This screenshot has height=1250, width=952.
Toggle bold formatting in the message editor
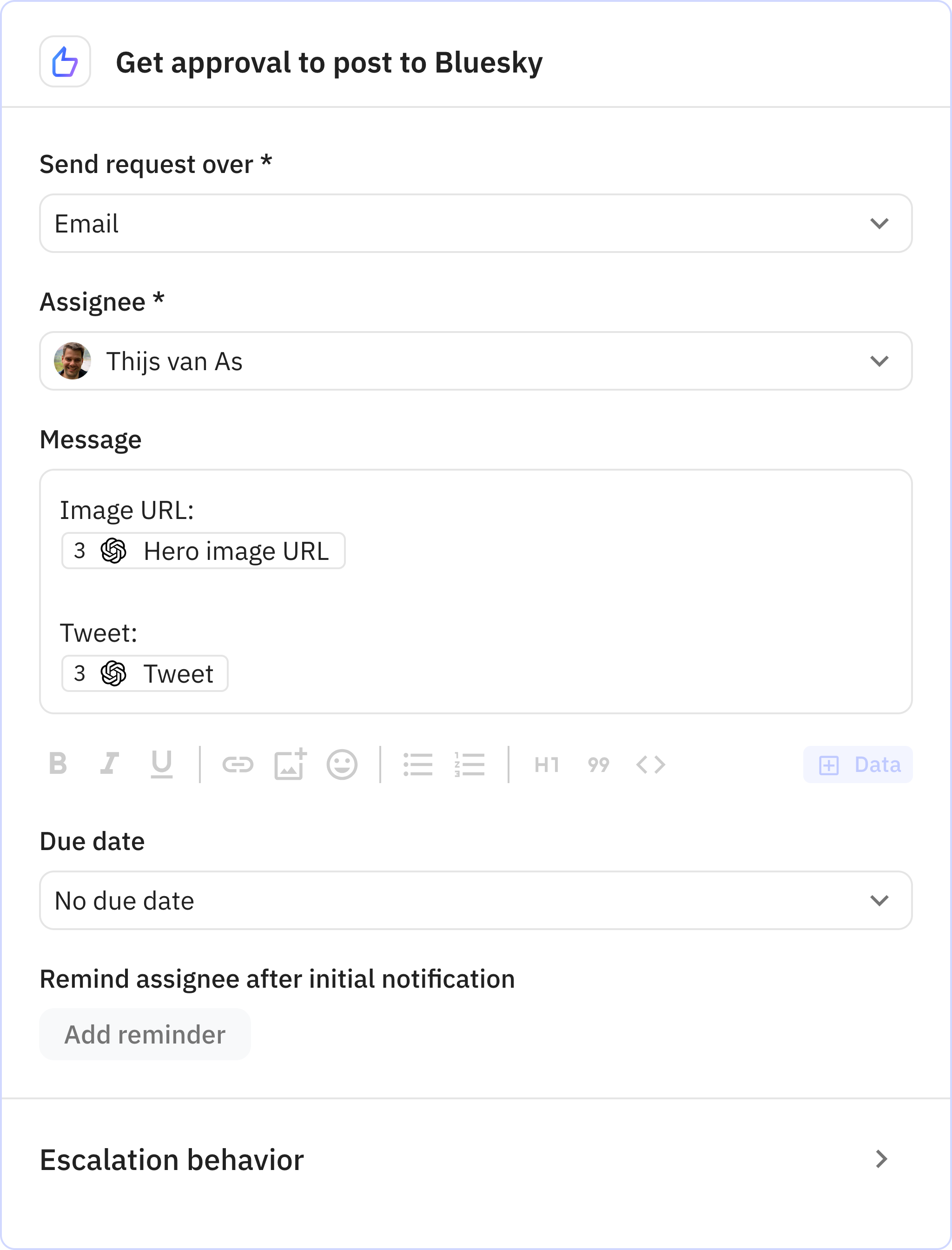(x=59, y=764)
